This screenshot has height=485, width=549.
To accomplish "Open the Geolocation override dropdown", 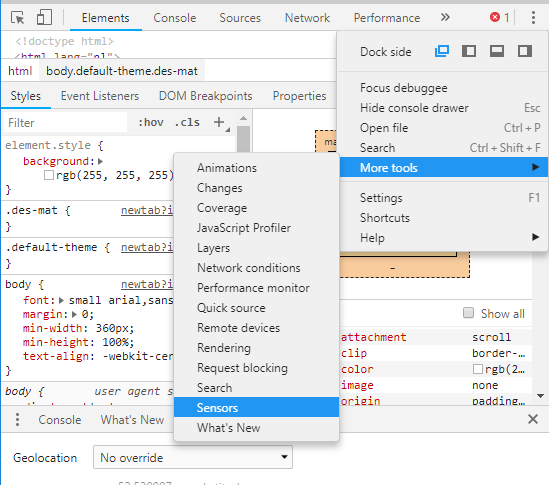I will pos(193,457).
